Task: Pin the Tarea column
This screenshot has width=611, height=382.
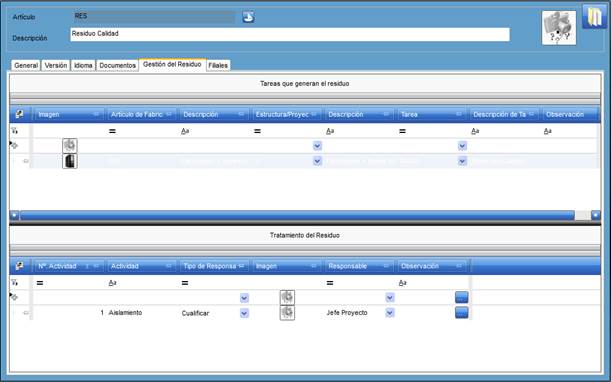Action: tap(459, 114)
